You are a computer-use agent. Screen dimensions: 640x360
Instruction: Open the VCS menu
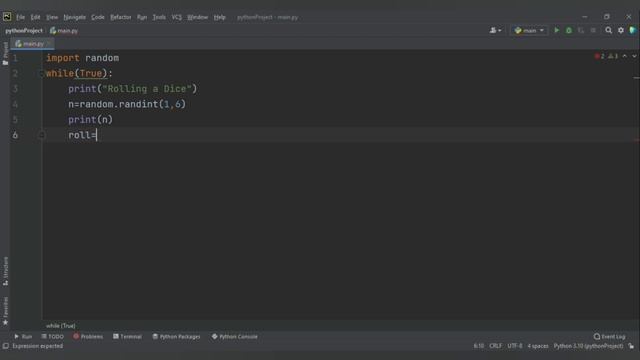(x=177, y=17)
